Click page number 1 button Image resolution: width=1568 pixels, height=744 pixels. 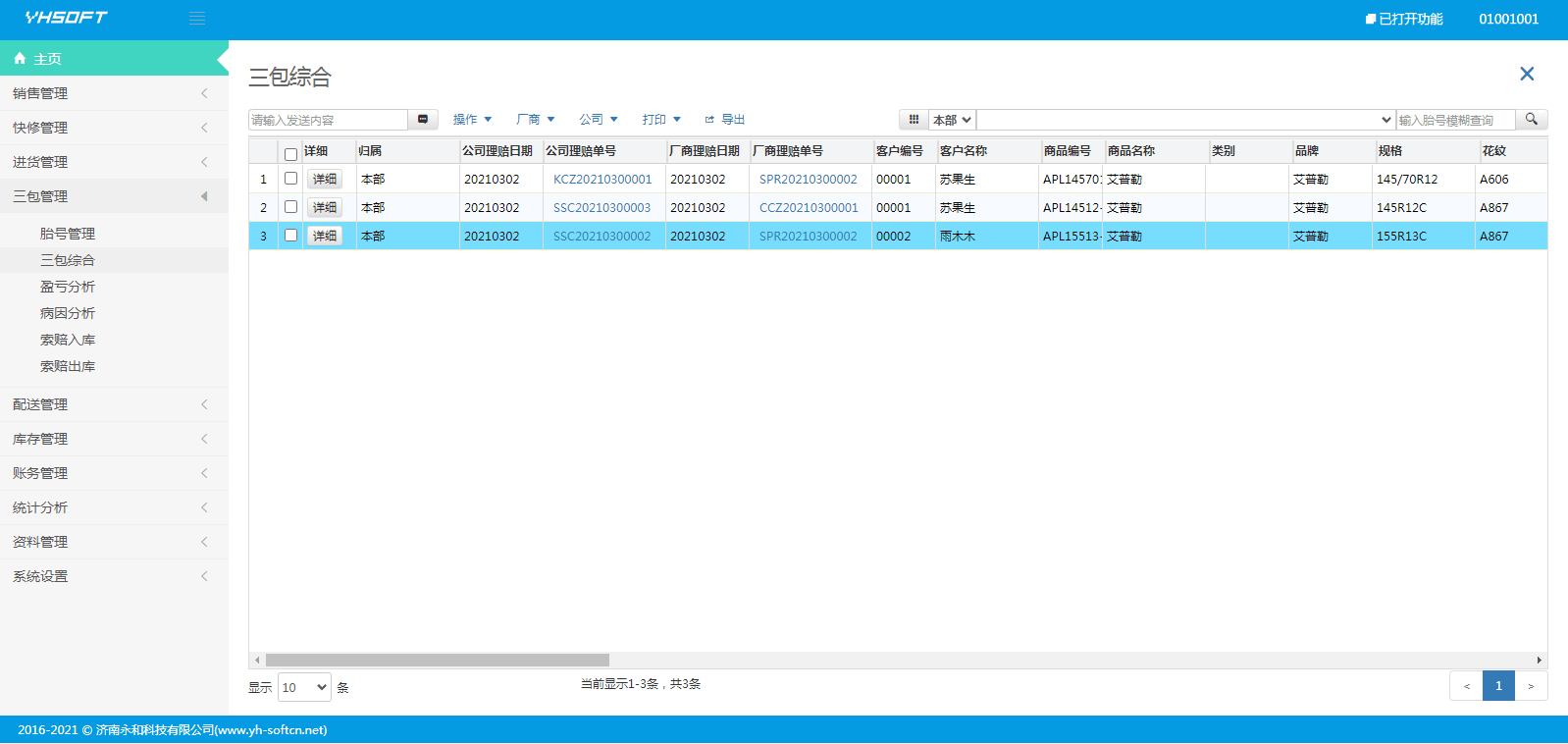tap(1498, 686)
